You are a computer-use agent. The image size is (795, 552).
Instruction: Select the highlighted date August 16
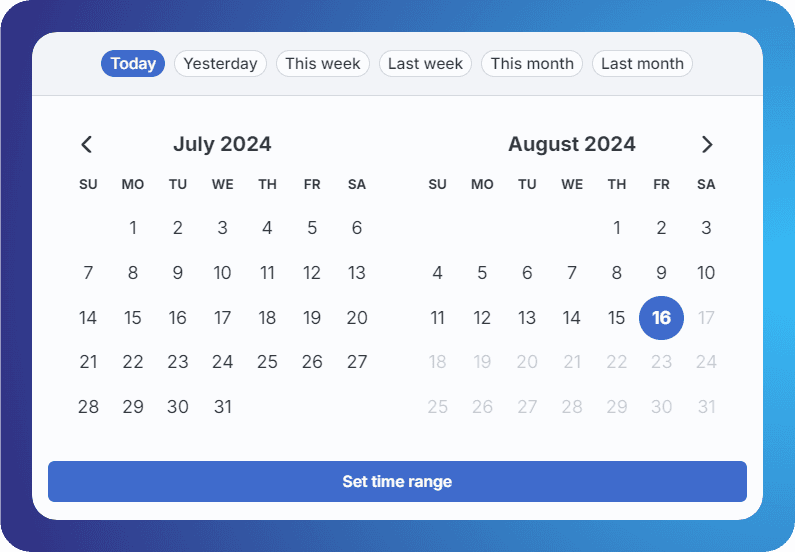[x=661, y=318]
